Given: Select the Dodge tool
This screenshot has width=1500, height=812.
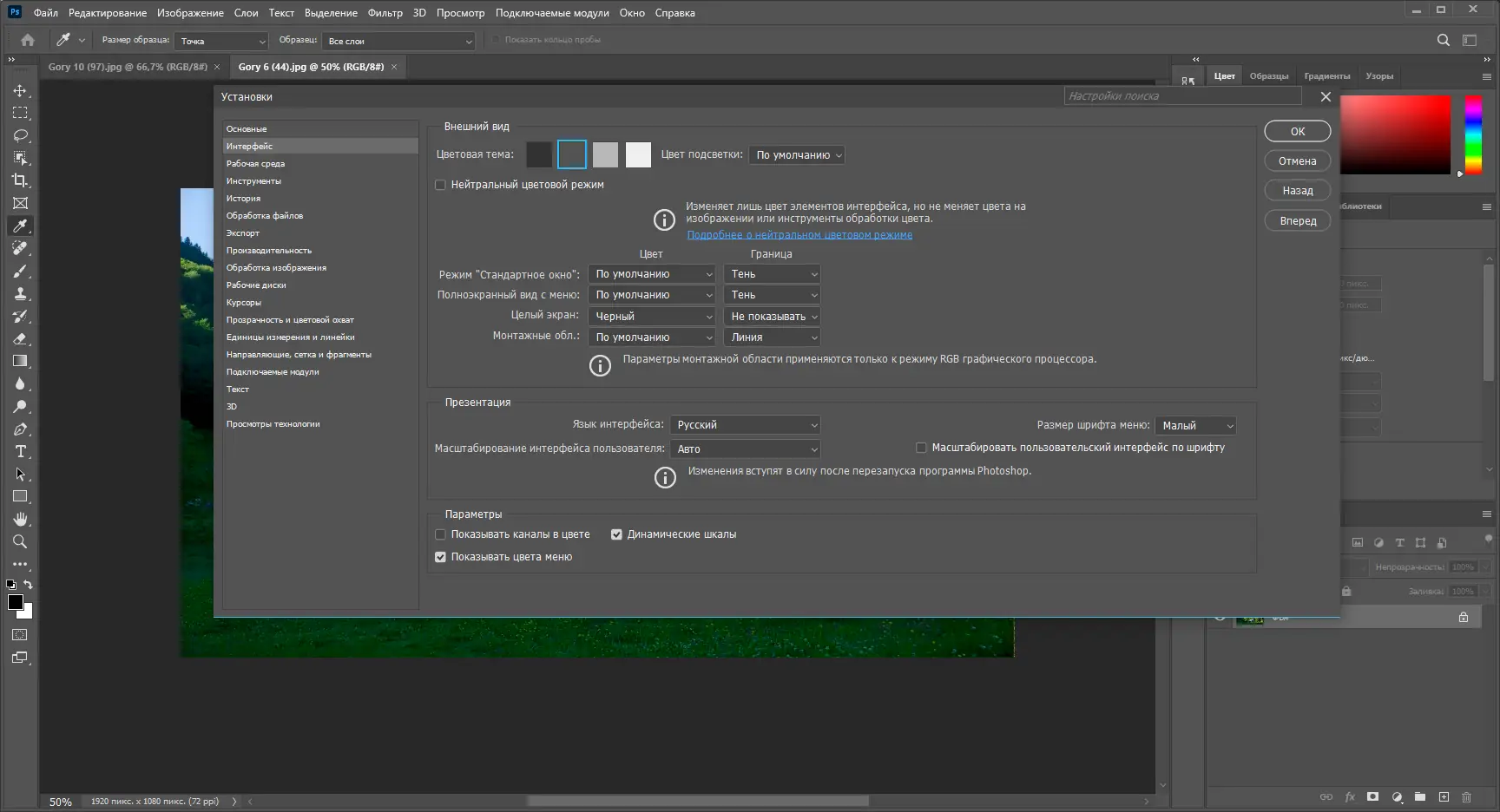Looking at the screenshot, I should point(20,406).
